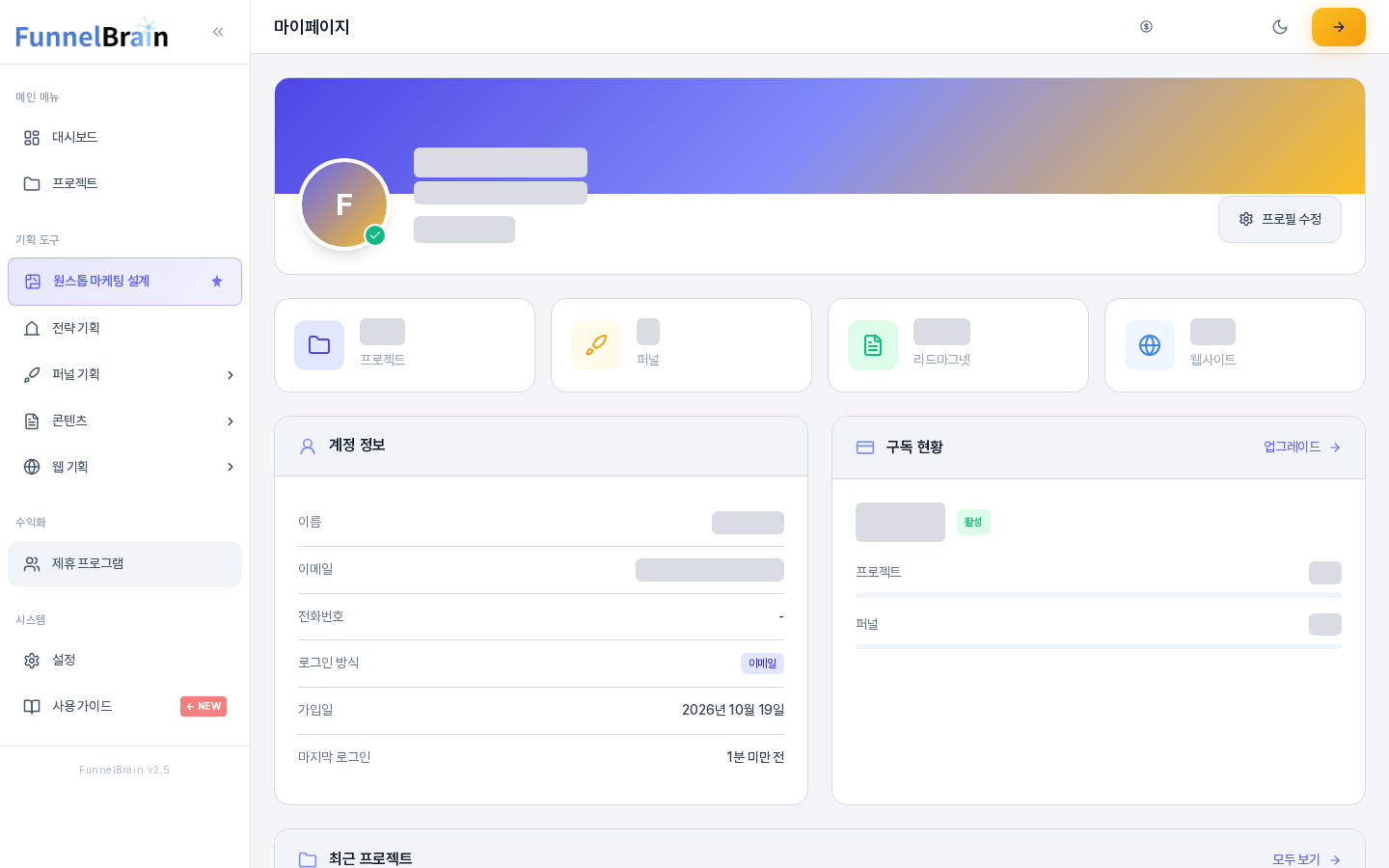
Task: Click the 이메일 login method badge
Action: pos(762,664)
